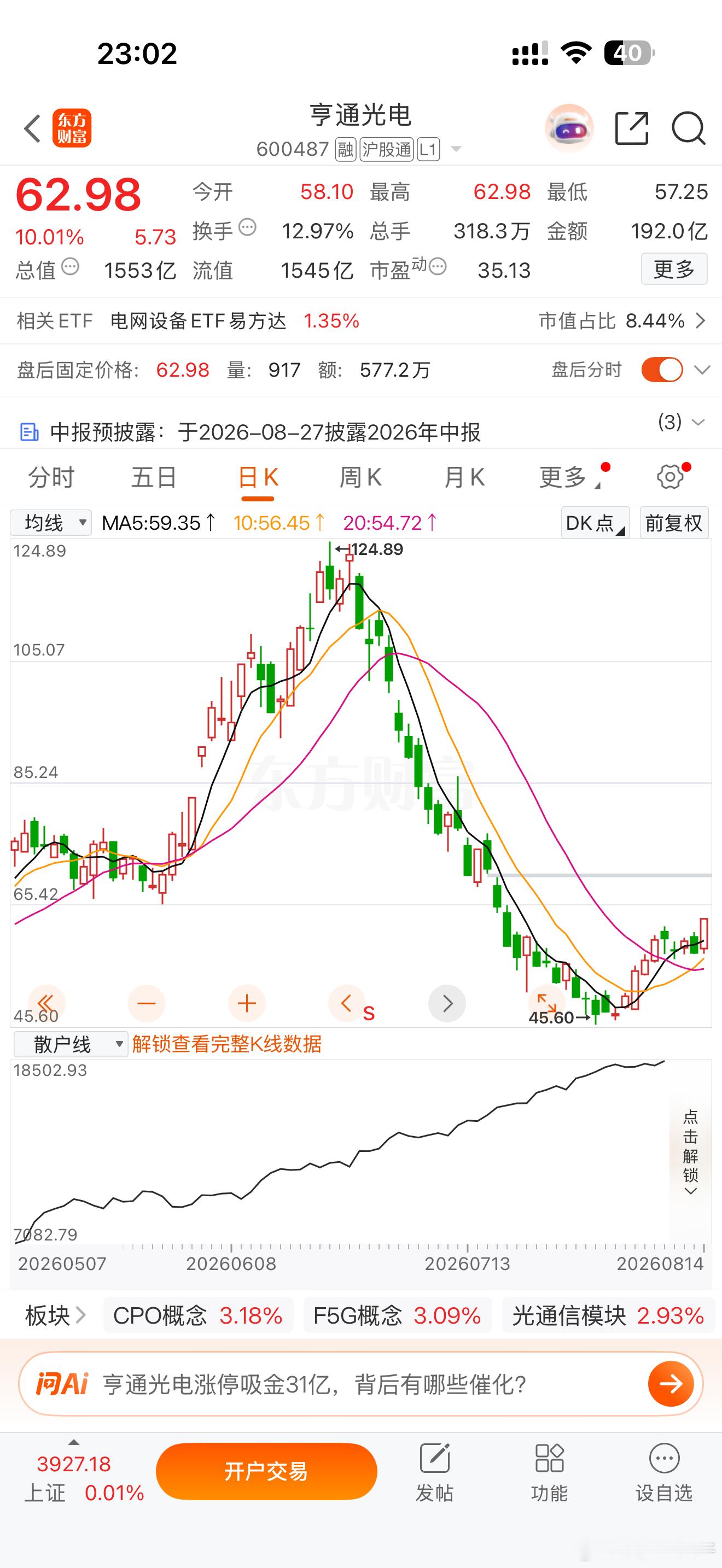Expand chart to fullscreen with diagonal arrows
This screenshot has width=722, height=1568.
pos(546,1002)
